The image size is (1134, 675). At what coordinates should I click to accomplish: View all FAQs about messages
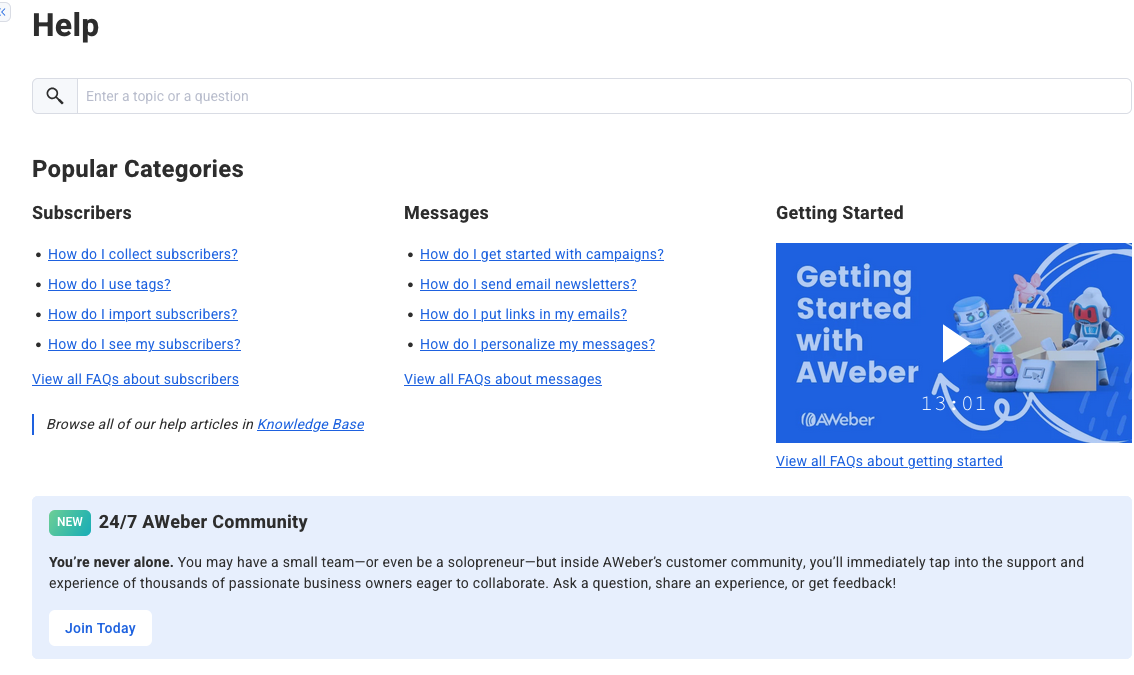coord(502,379)
